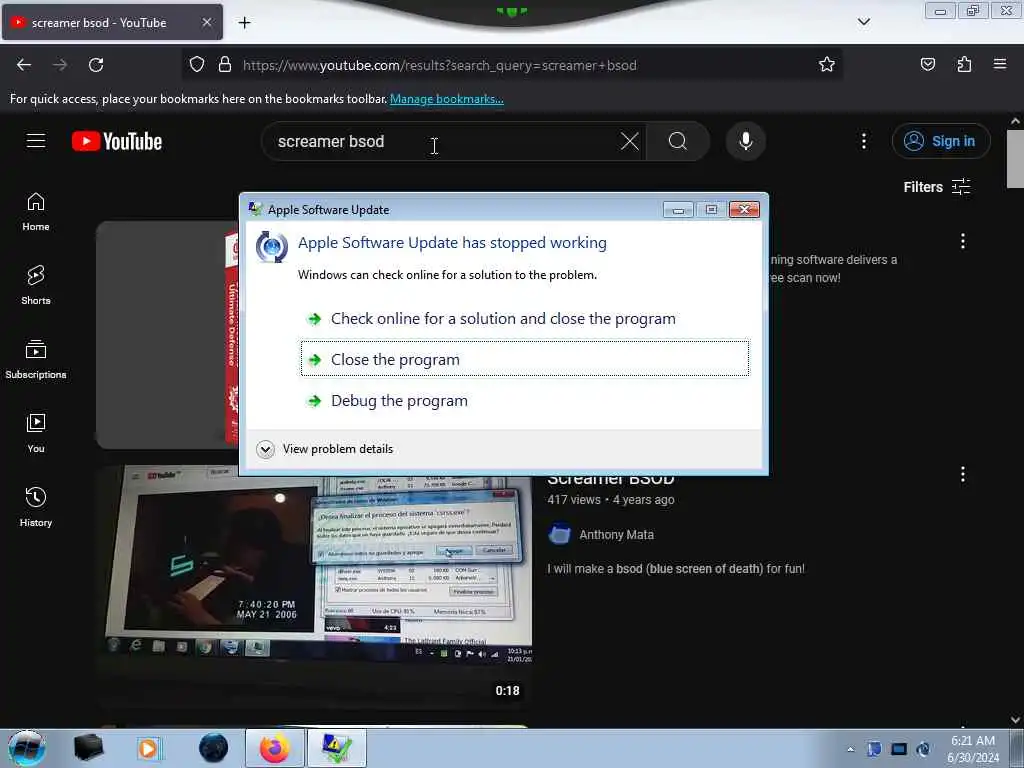Open the Firefox taskbar icon
Viewport: 1024px width, 768px height.
click(275, 748)
